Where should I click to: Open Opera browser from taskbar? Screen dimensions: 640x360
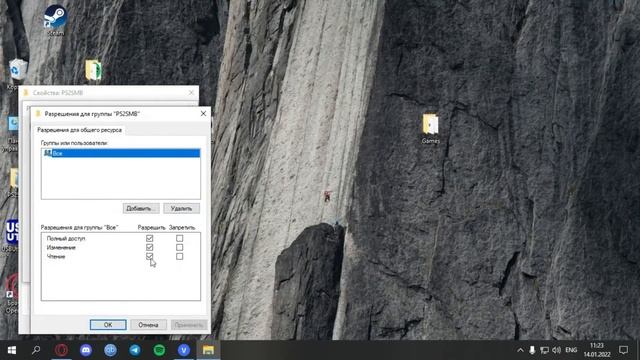pyautogui.click(x=61, y=350)
